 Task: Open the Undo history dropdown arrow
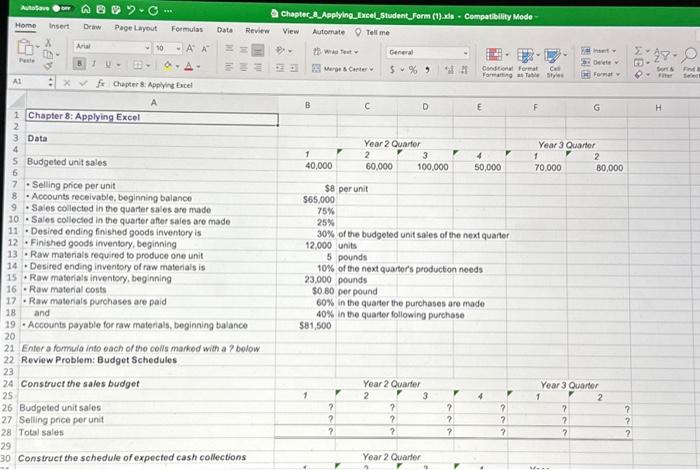[x=140, y=10]
